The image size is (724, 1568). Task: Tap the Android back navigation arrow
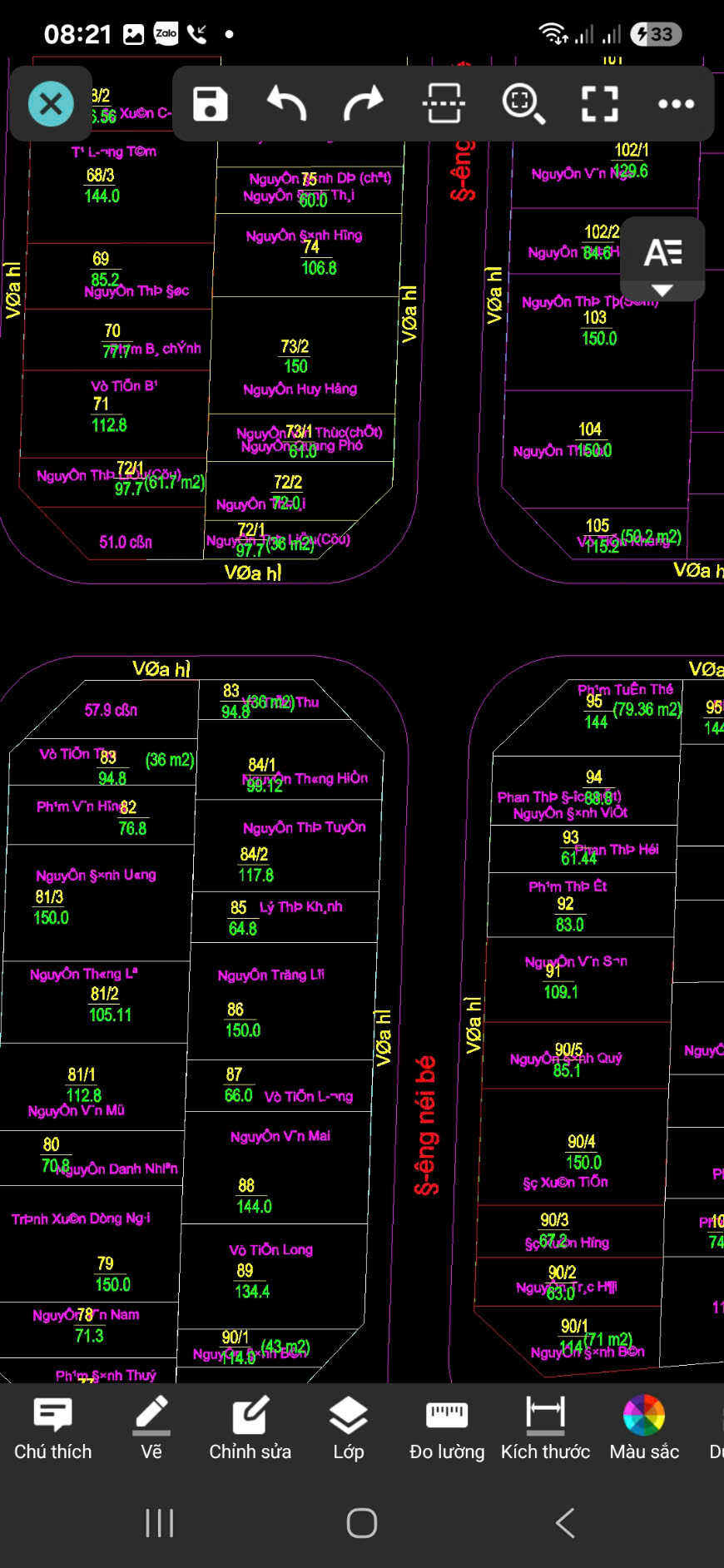(565, 1523)
